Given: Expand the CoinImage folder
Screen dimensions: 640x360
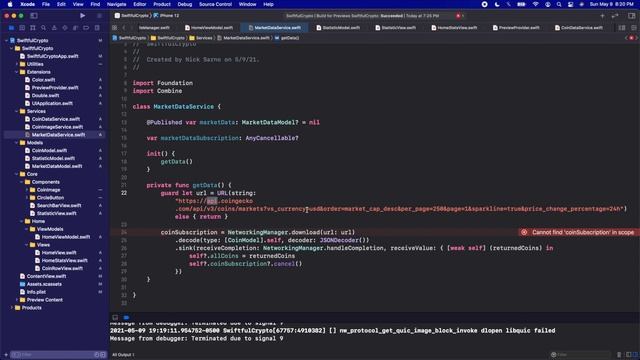Looking at the screenshot, I should (x=27, y=190).
